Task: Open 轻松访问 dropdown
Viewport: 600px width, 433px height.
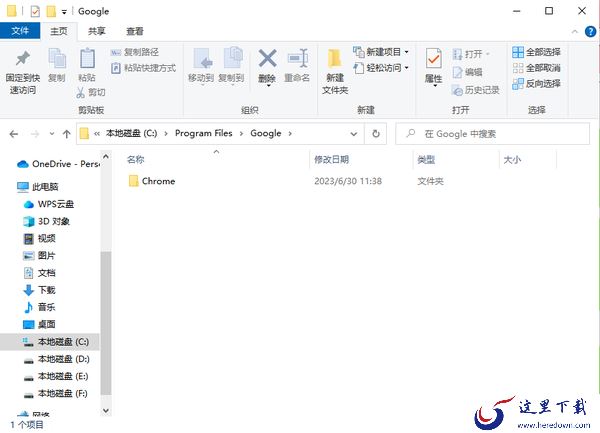Action: click(381, 68)
